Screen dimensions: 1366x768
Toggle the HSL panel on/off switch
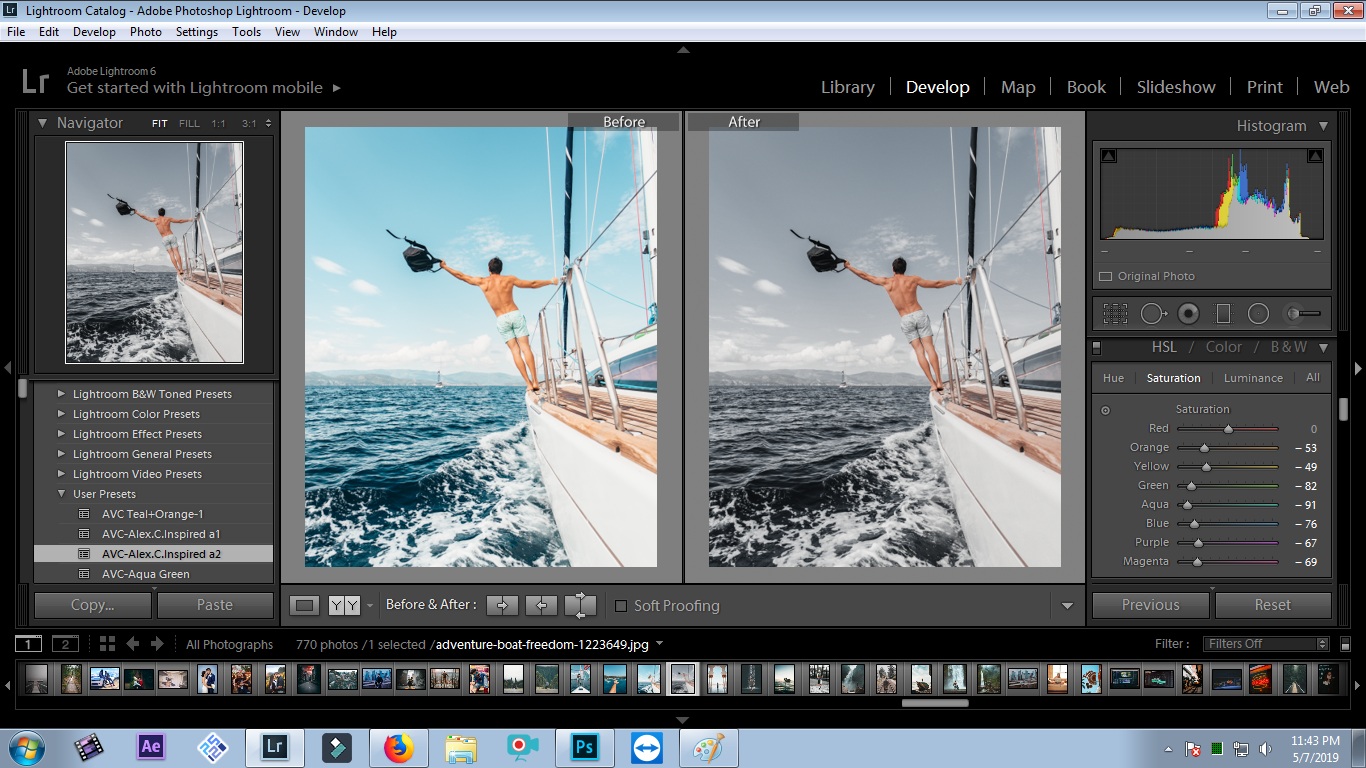pos(1096,348)
